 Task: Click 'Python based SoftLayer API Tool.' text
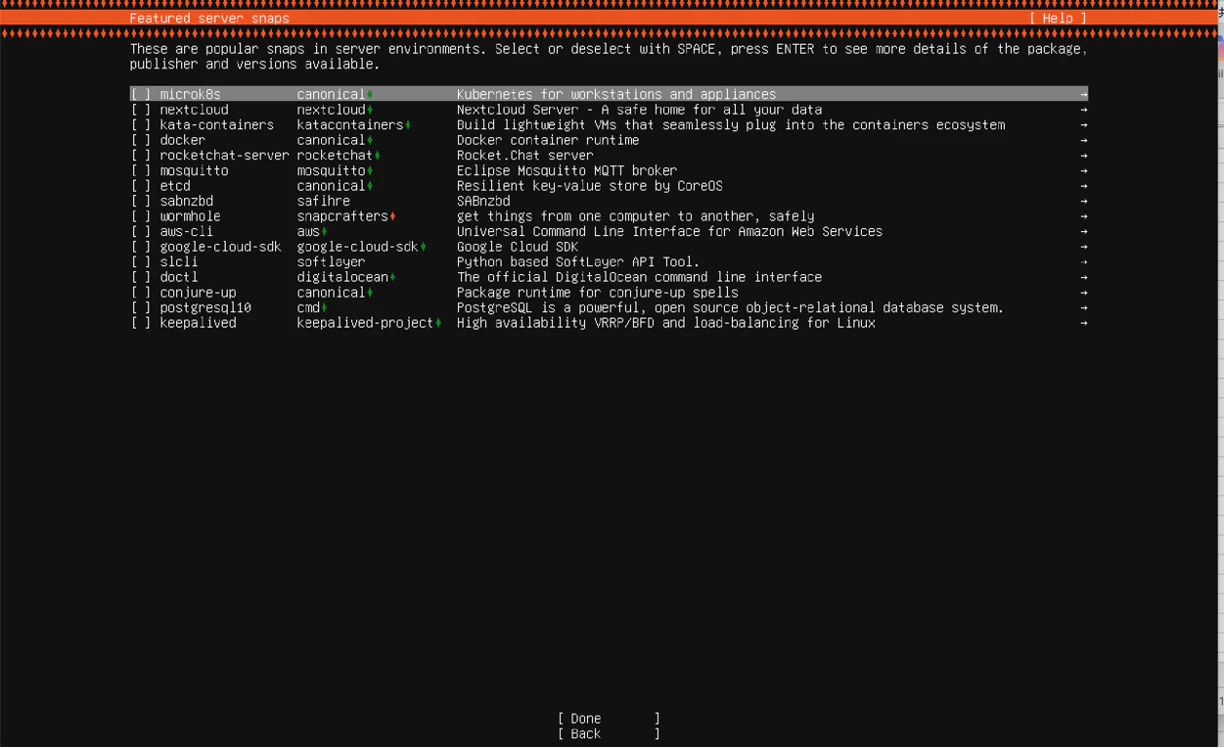click(x=578, y=262)
